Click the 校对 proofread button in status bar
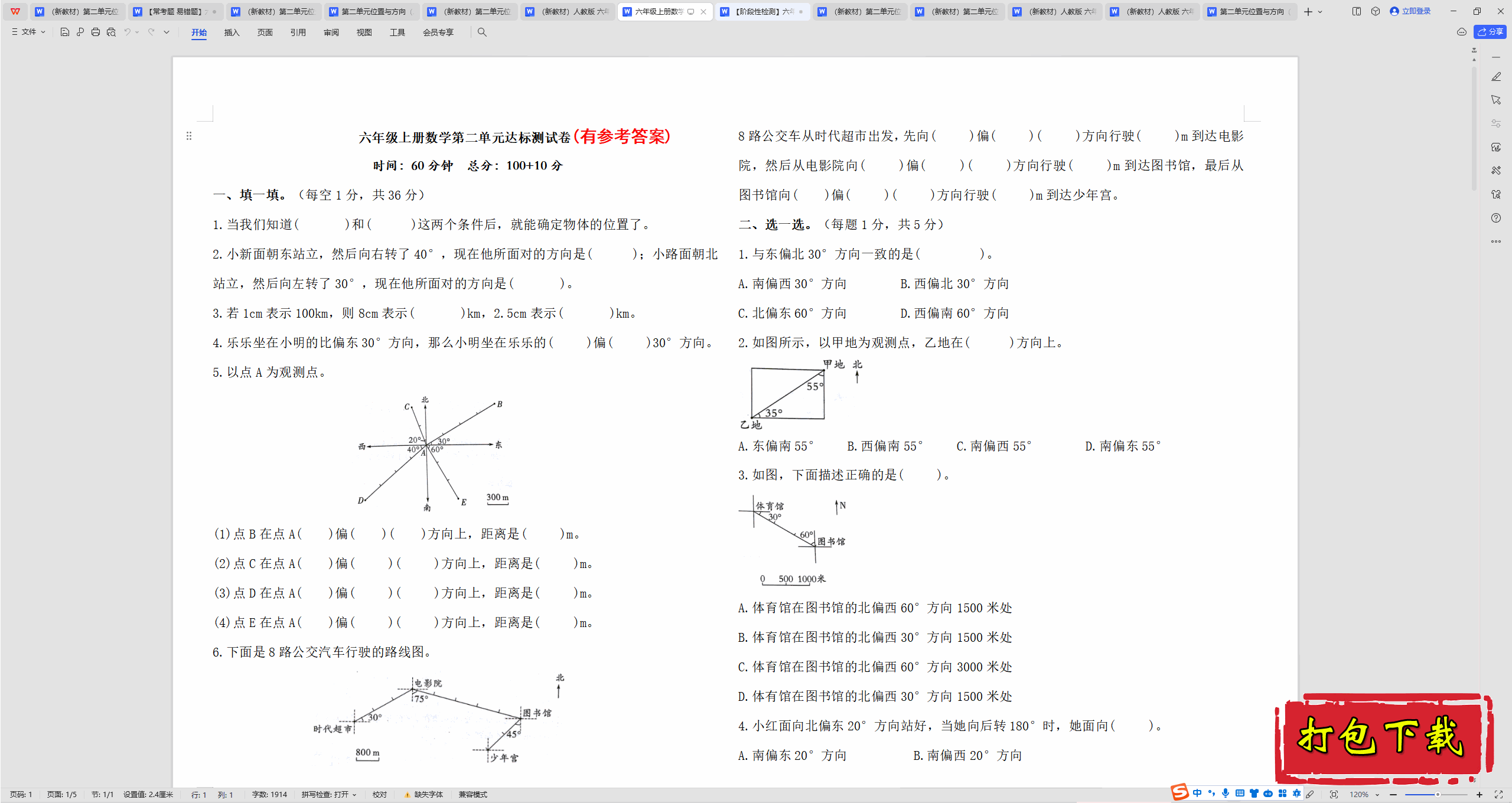1512x803 pixels. click(380, 795)
